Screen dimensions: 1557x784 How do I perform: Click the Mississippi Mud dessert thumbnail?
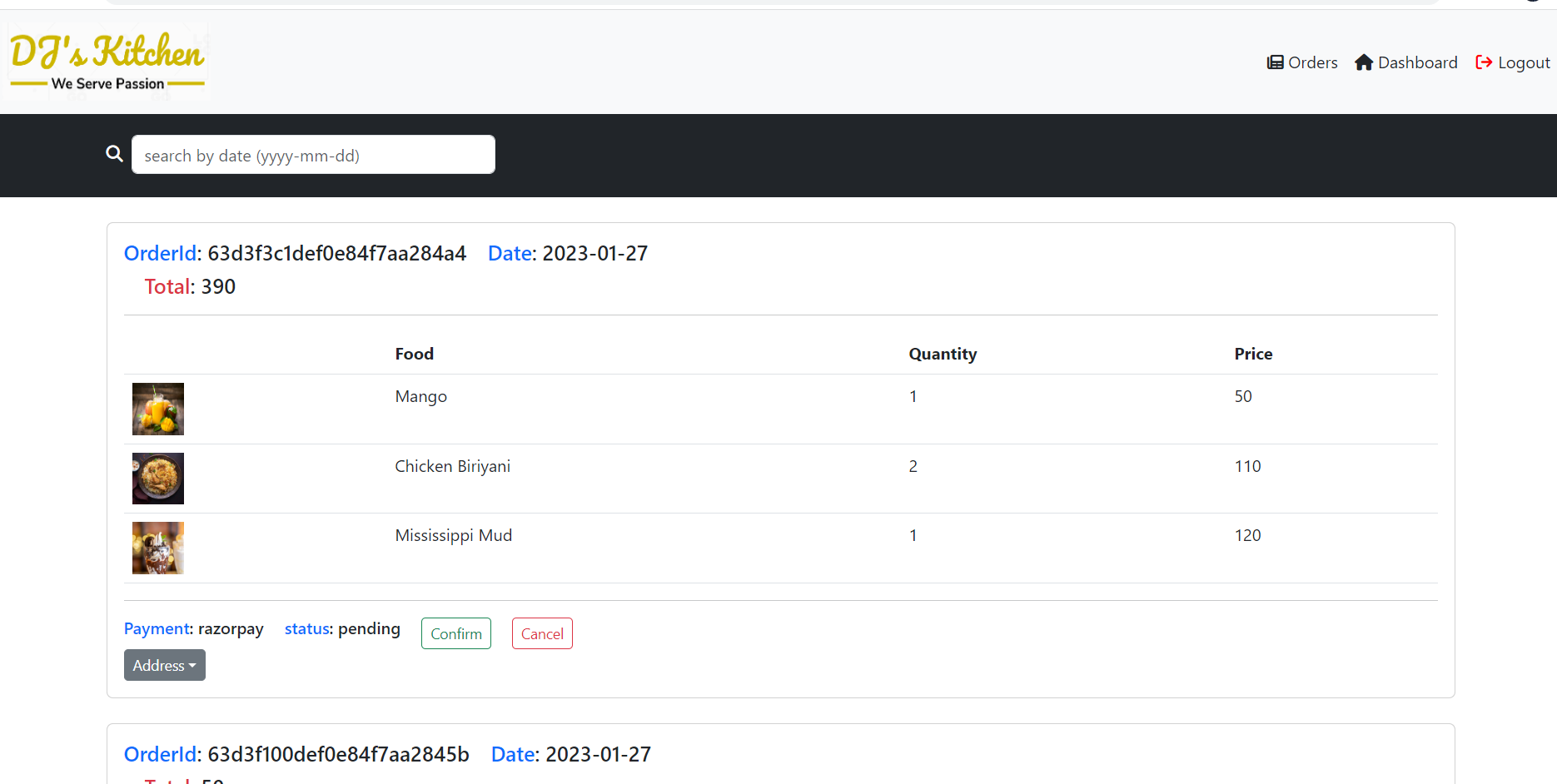coord(157,548)
